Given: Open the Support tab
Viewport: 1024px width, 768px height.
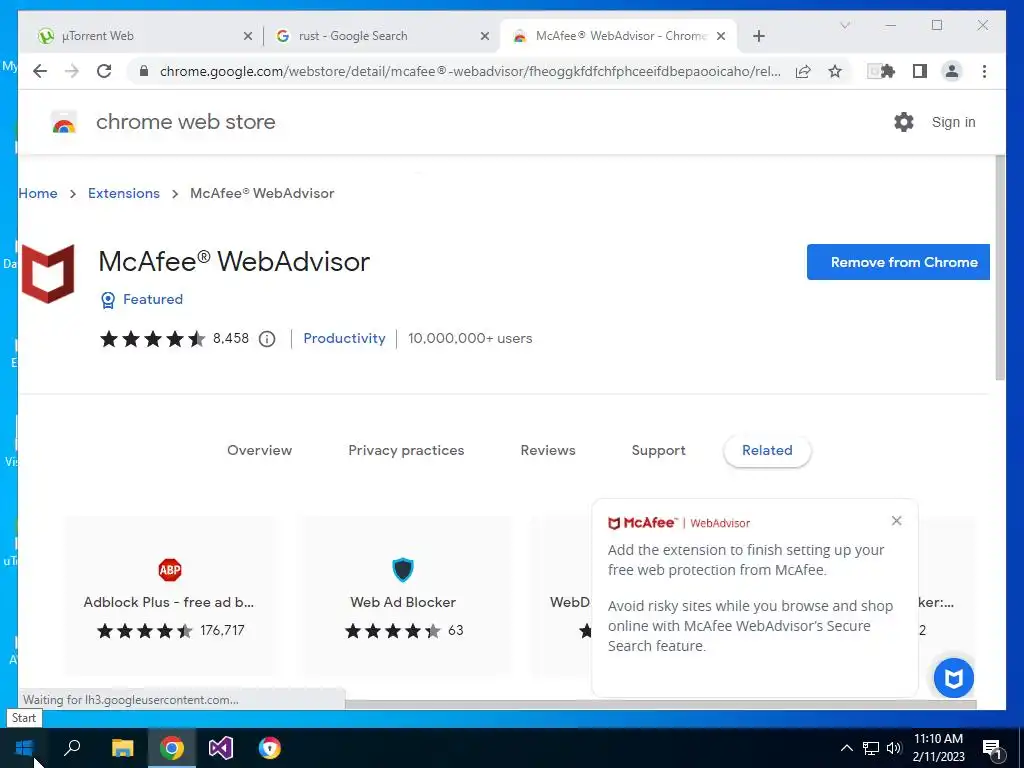Looking at the screenshot, I should point(658,451).
